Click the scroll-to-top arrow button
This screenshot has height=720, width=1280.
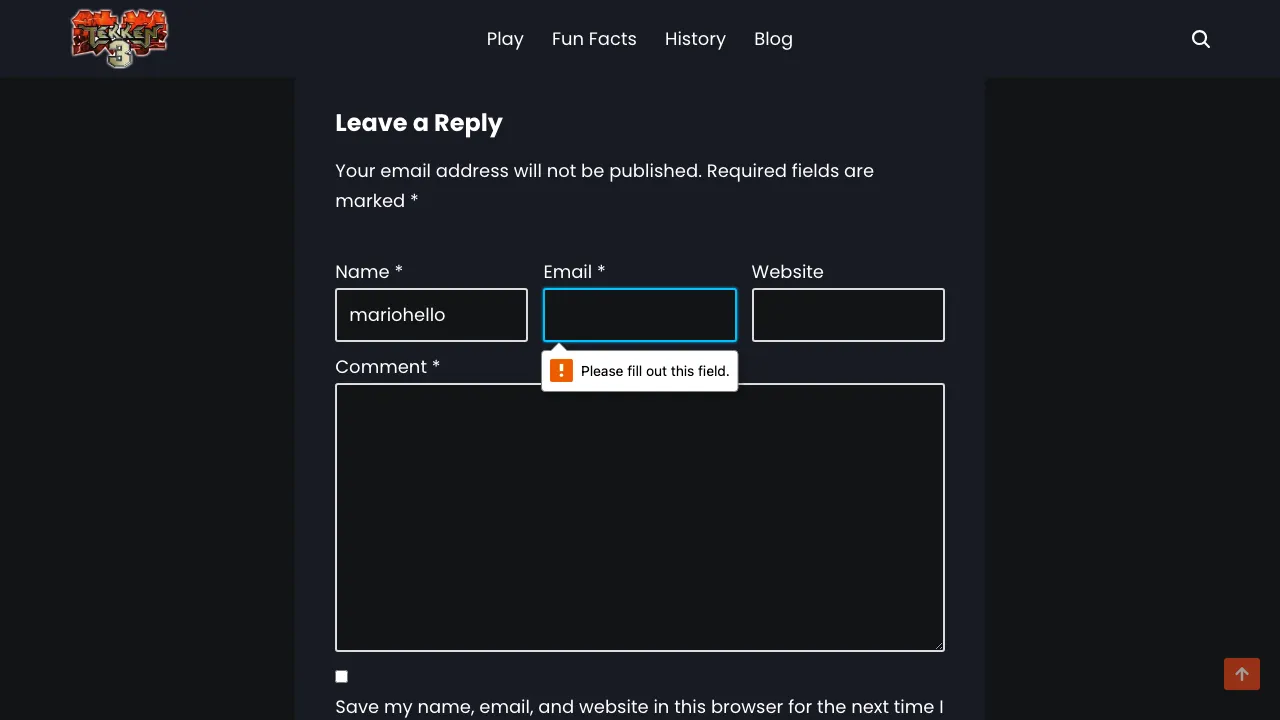pos(1242,674)
